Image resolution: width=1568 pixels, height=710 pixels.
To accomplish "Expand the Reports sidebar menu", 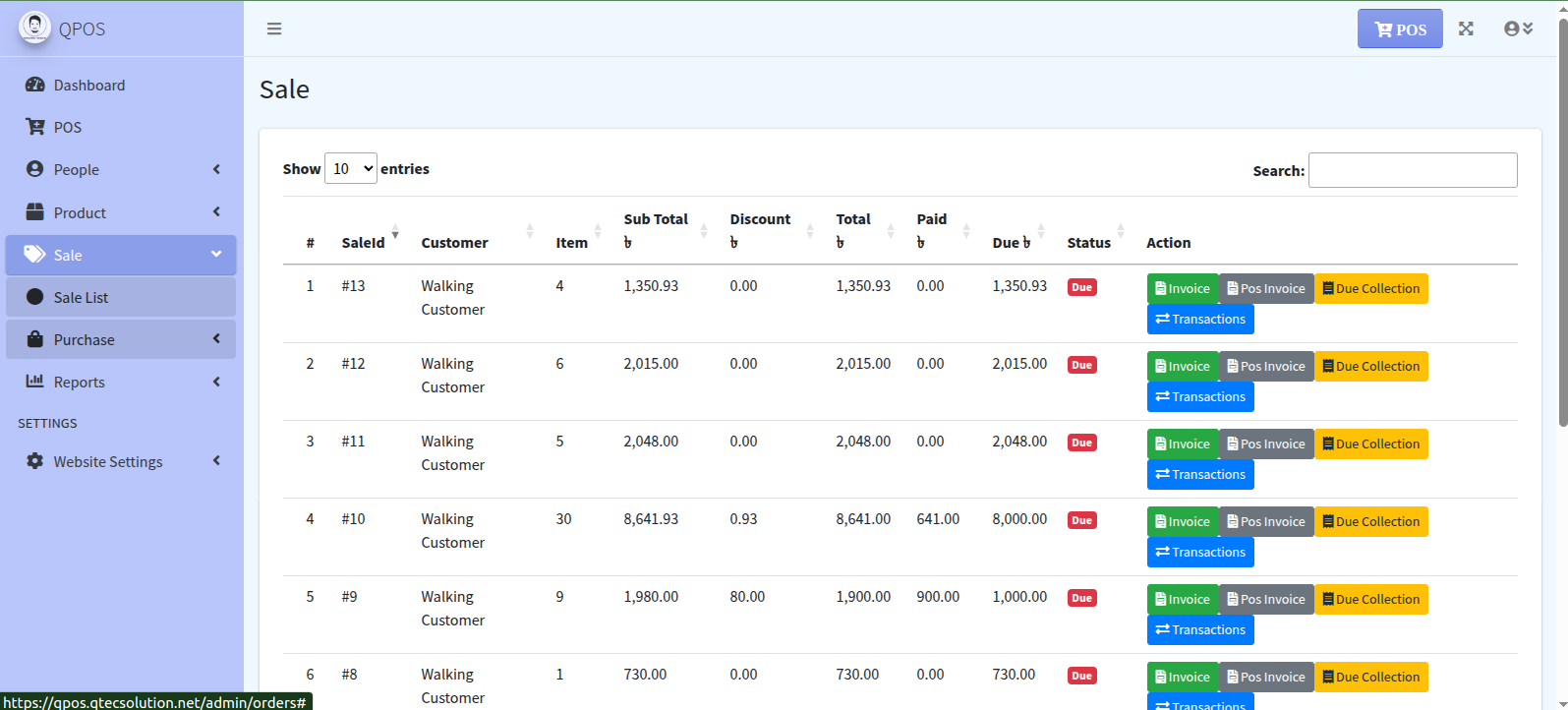I will [x=121, y=382].
